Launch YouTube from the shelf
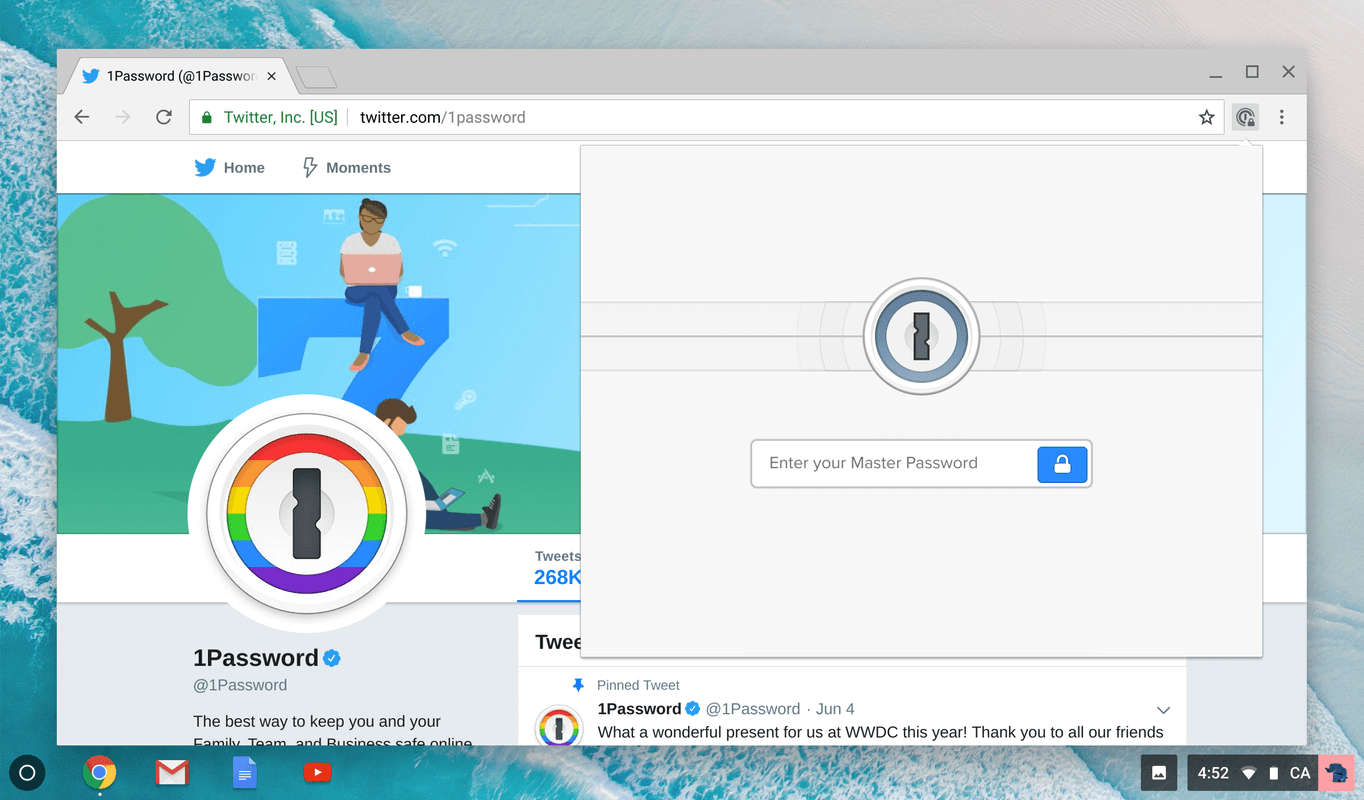Image resolution: width=1364 pixels, height=800 pixels. (318, 772)
